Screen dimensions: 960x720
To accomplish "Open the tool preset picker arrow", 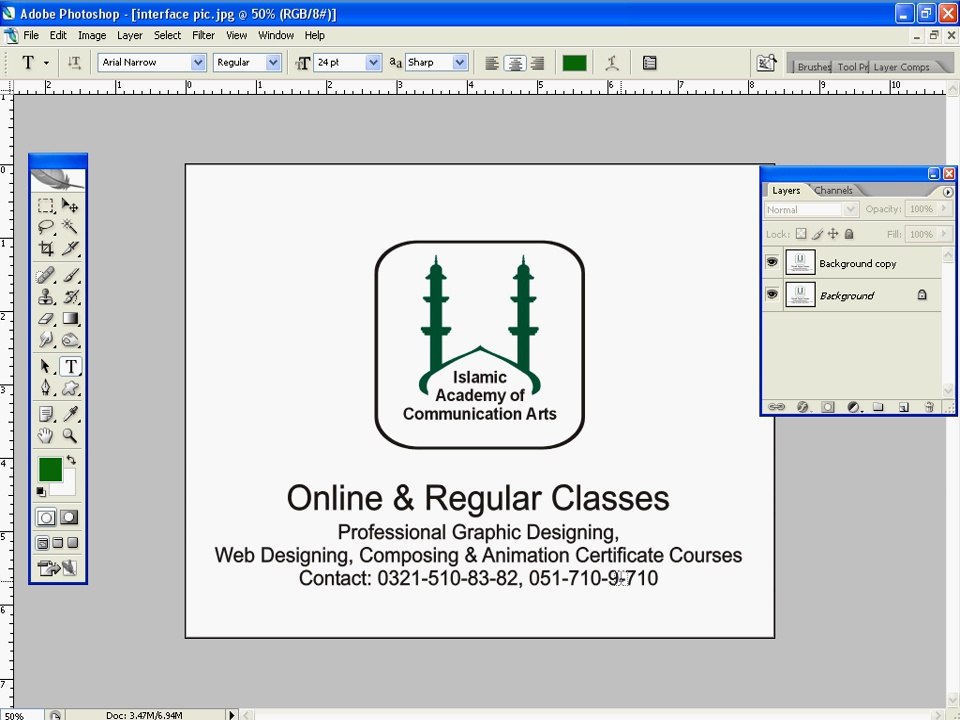I will pos(47,62).
